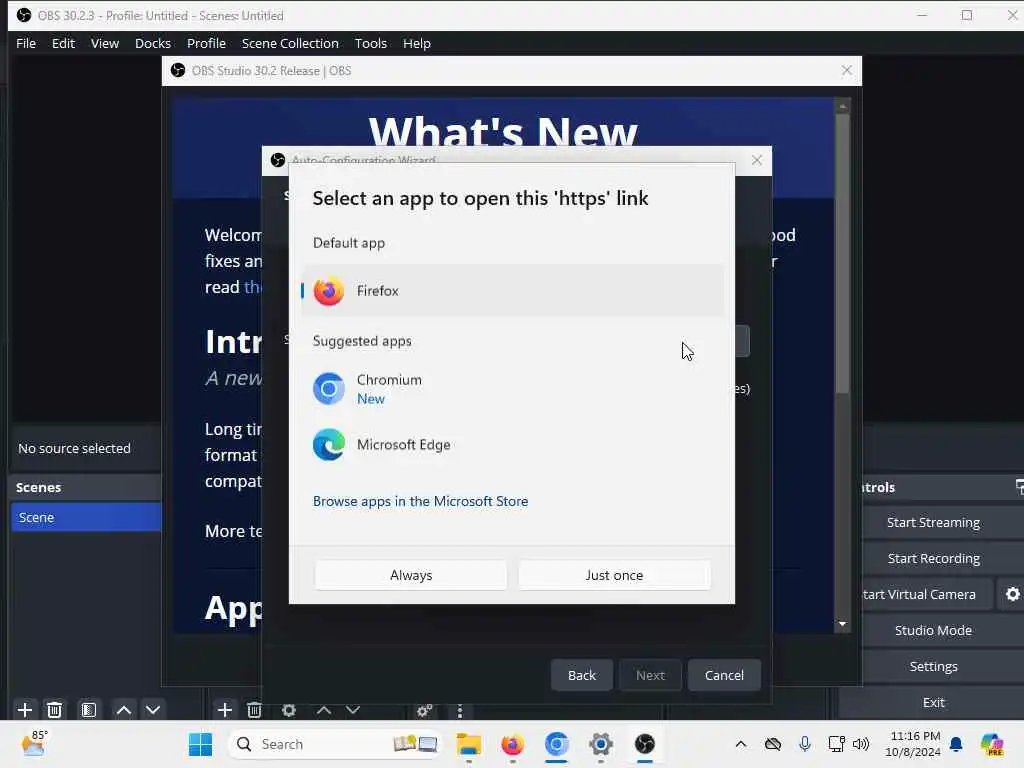Move scene up with arrow icon
This screenshot has height=768, width=1024.
pos(123,709)
